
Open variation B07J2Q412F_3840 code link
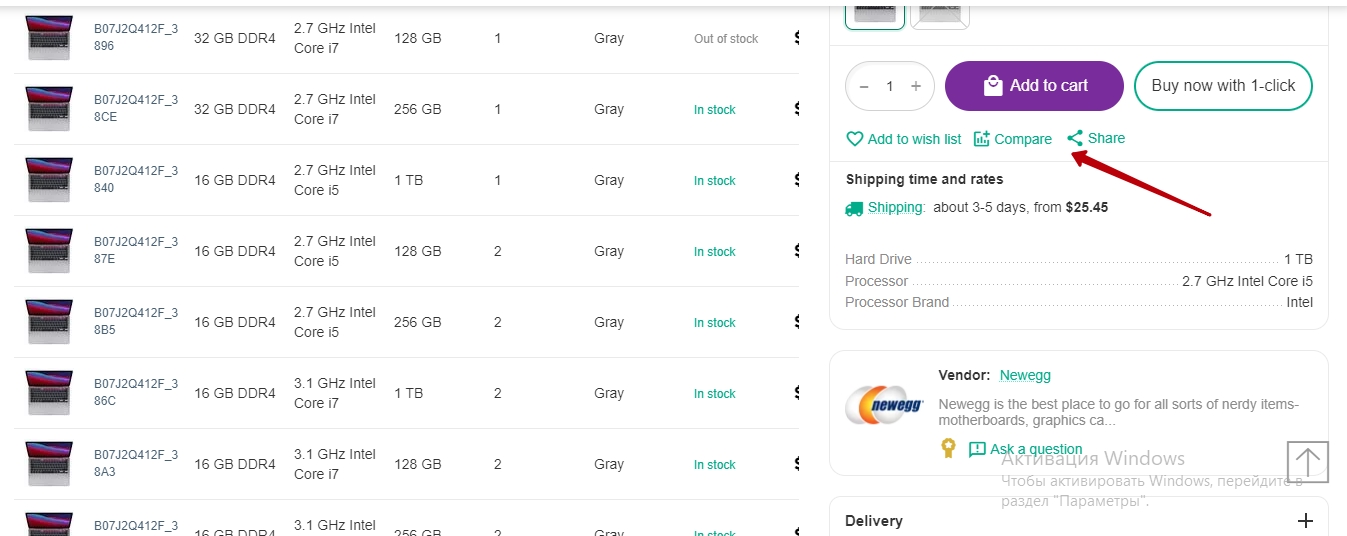[136, 179]
